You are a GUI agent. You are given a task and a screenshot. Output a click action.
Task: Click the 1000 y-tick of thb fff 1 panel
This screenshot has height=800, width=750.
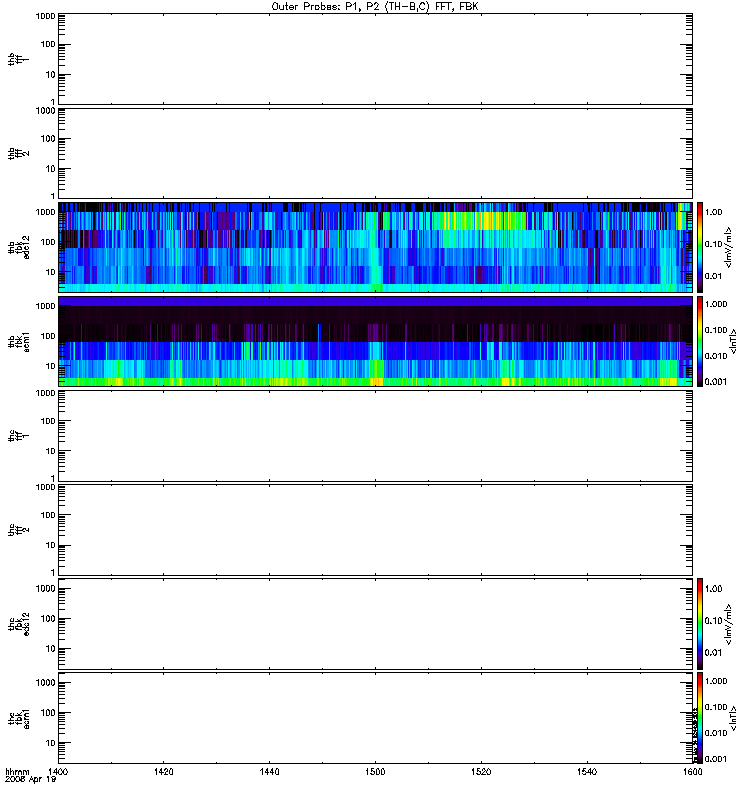[45, 16]
